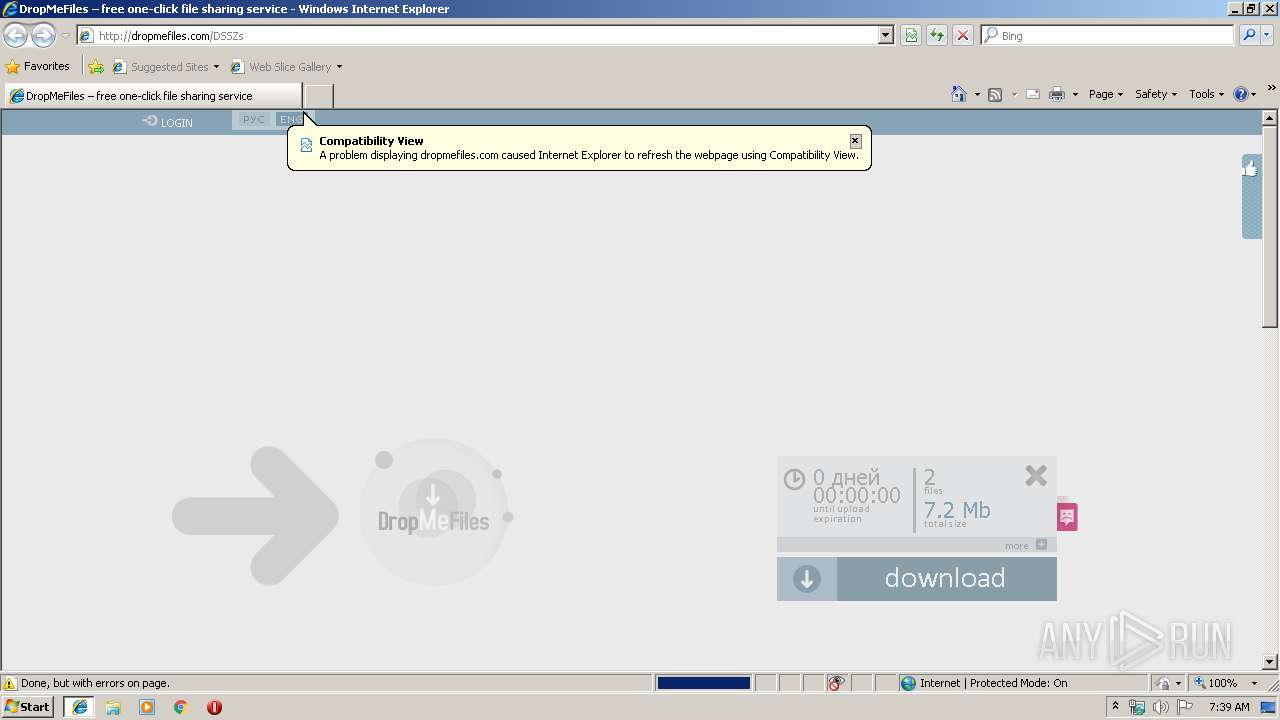The image size is (1280, 720).
Task: Expand the Print options dropdown arrow
Action: [1075, 94]
